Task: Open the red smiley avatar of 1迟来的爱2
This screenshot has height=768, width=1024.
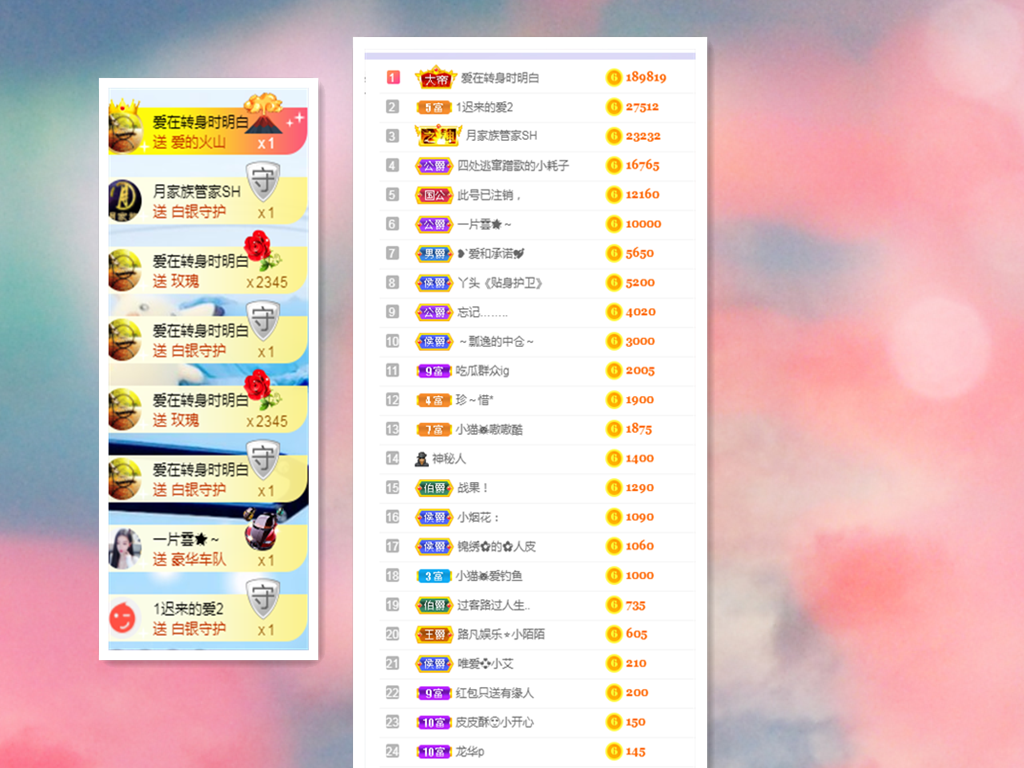Action: point(123,617)
